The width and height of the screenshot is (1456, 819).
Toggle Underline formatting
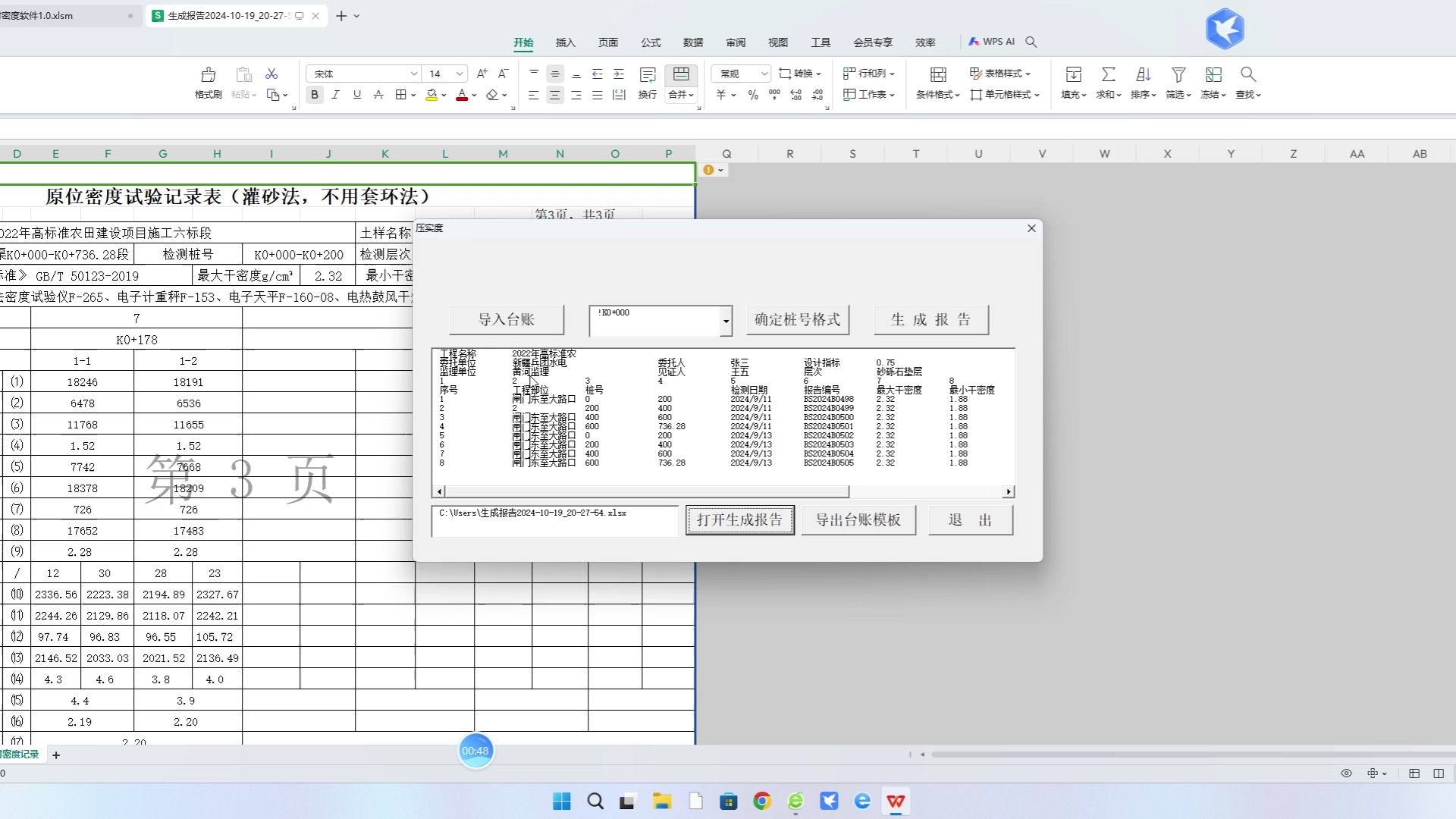[356, 95]
